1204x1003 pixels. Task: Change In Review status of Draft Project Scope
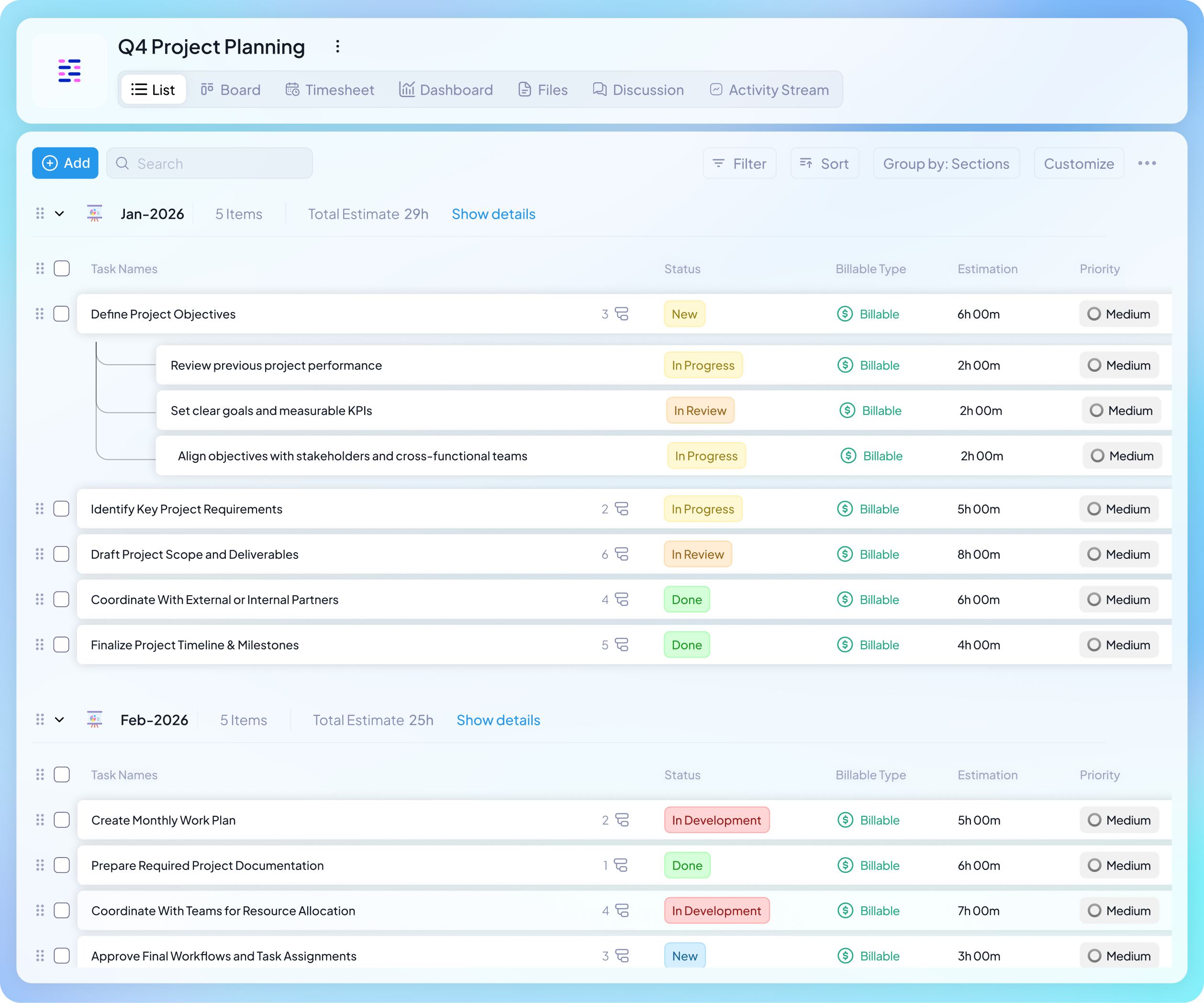(x=698, y=554)
